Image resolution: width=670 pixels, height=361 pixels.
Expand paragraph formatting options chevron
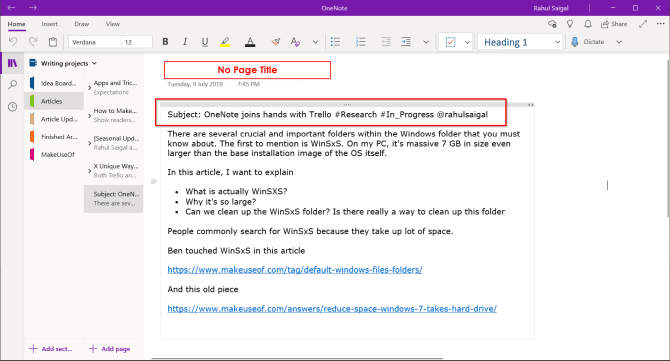[426, 42]
